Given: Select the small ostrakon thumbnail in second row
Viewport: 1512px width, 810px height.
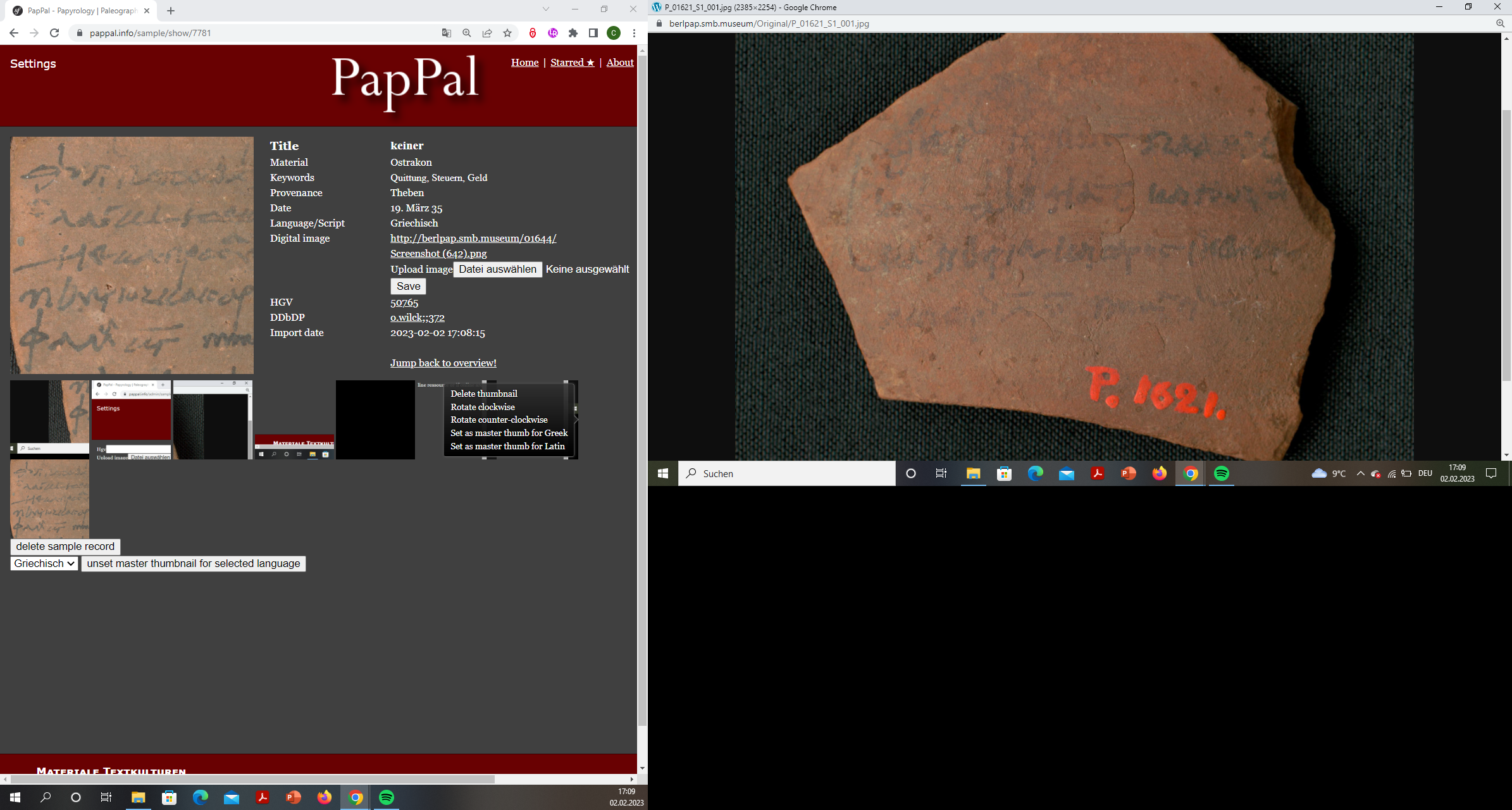Looking at the screenshot, I should [x=49, y=499].
